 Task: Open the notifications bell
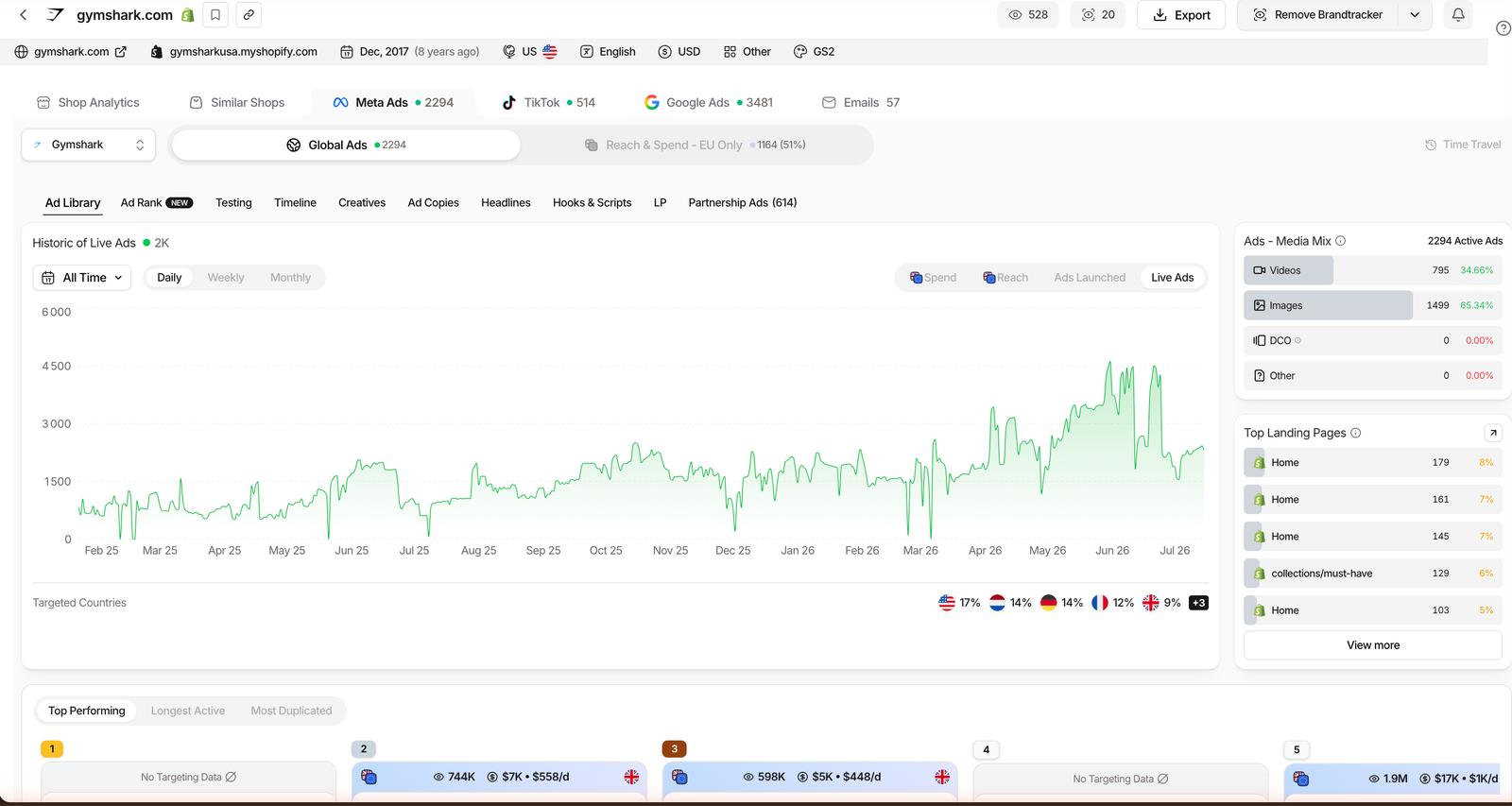pyautogui.click(x=1458, y=15)
